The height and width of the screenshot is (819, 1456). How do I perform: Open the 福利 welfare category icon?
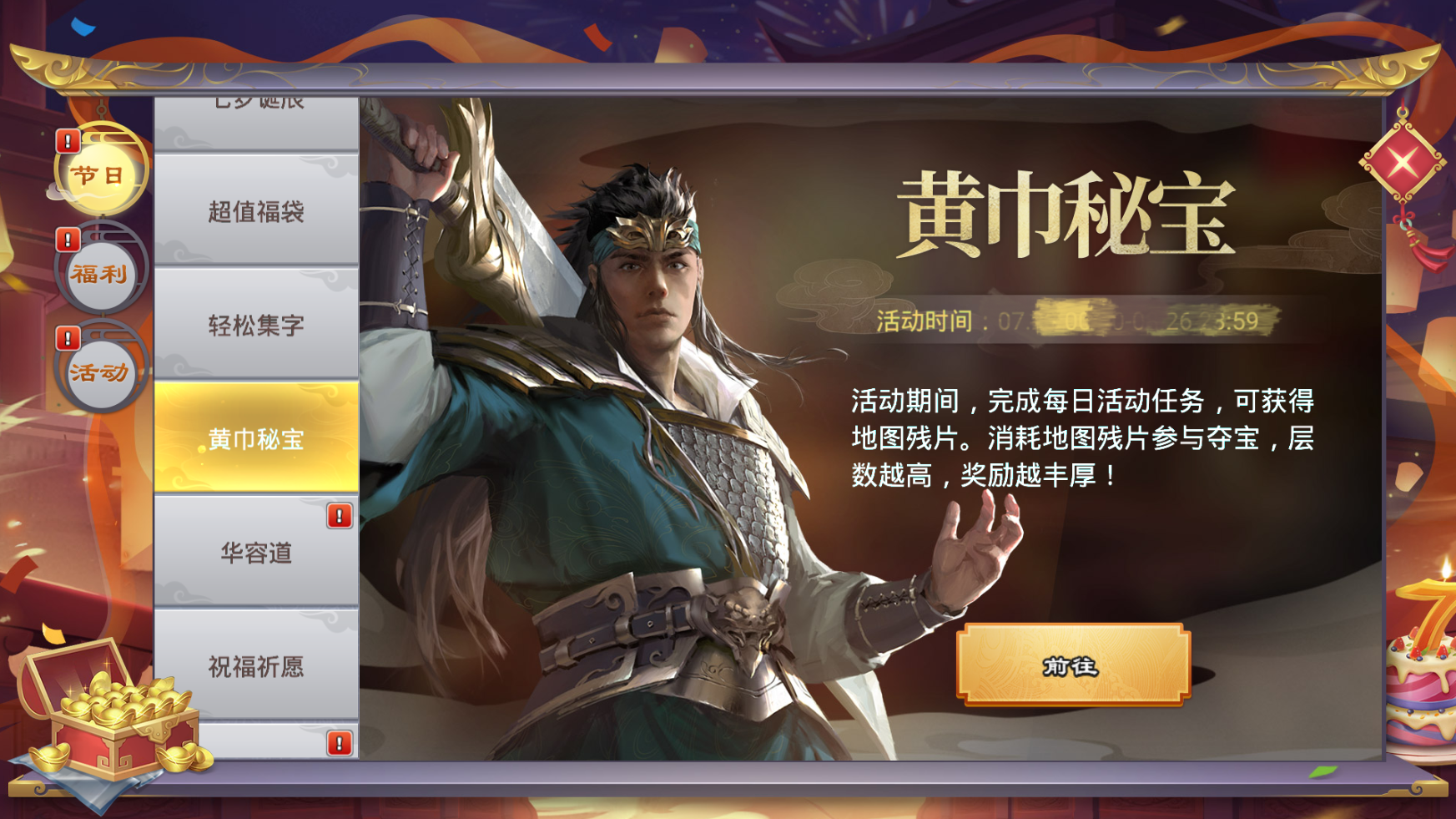coord(100,271)
